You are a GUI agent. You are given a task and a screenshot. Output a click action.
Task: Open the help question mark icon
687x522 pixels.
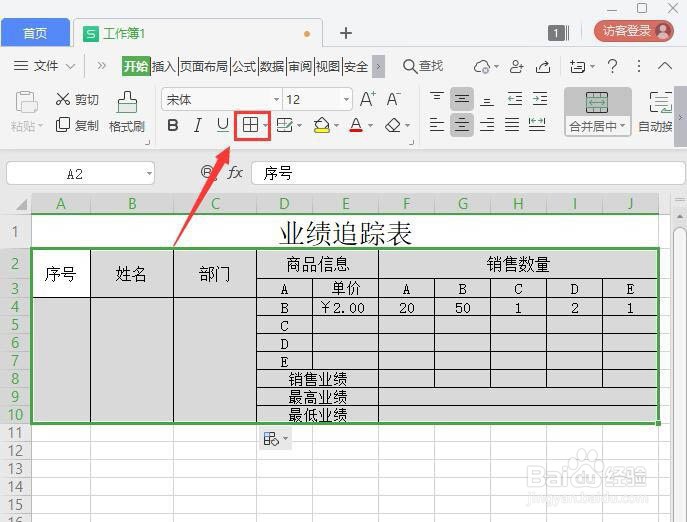click(x=613, y=67)
